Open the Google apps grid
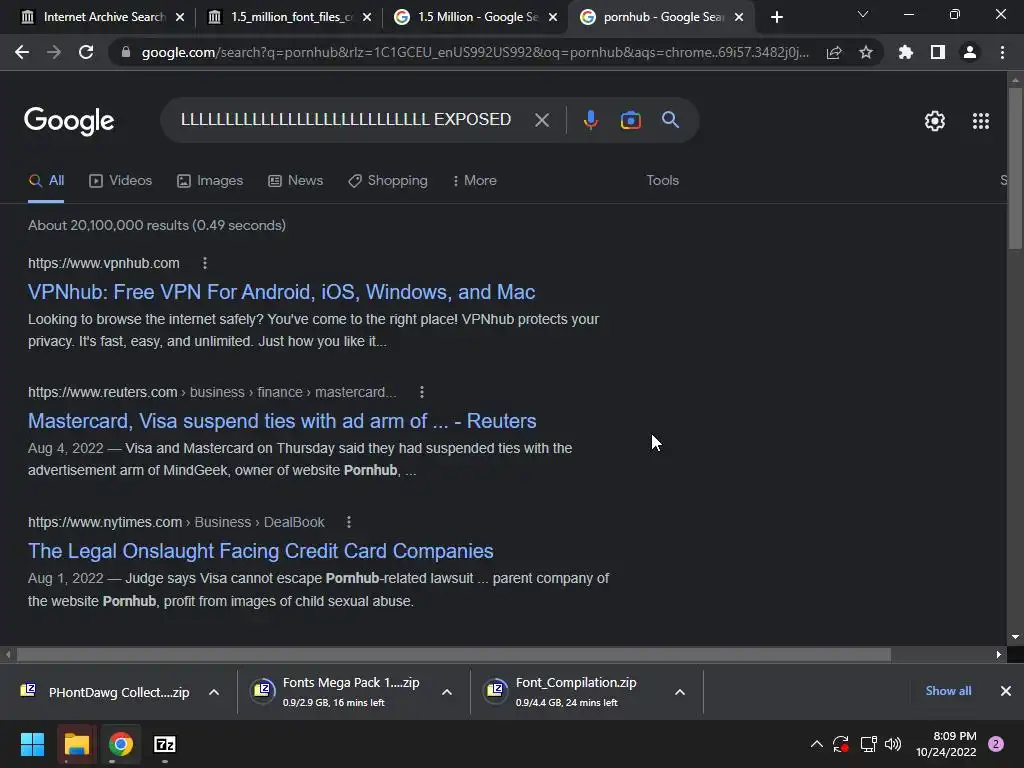Viewport: 1024px width, 768px height. 981,121
